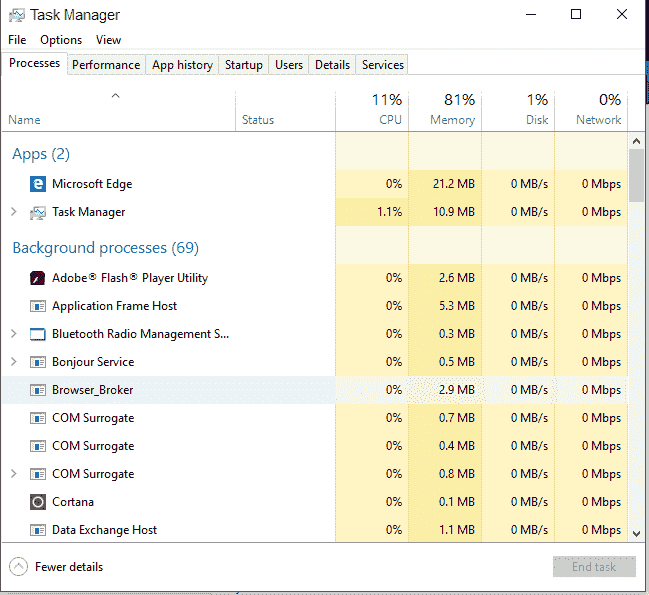
Task: Click the Application Frame Host icon
Action: click(x=38, y=306)
